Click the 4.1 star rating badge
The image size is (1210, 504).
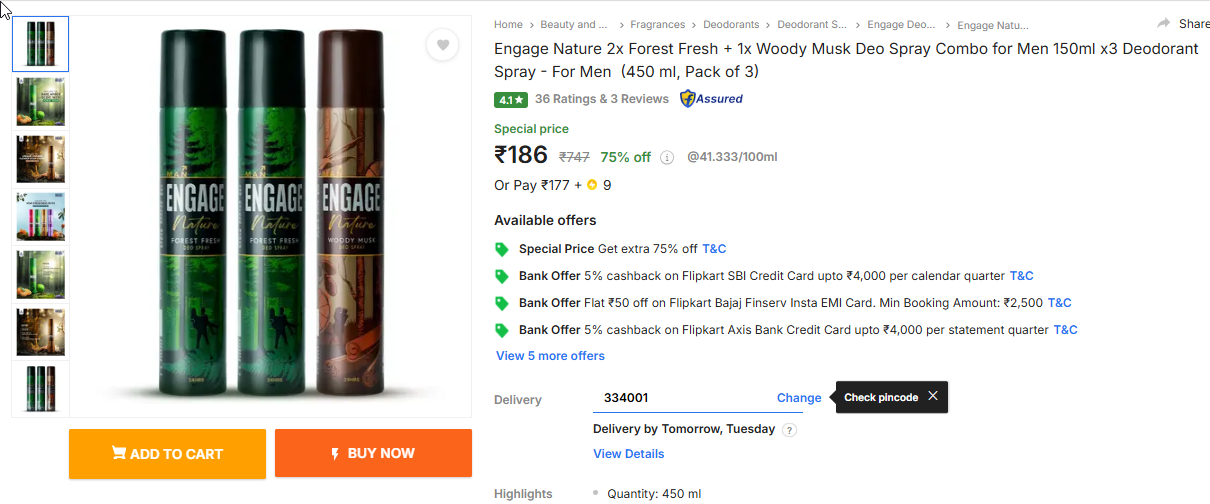(510, 100)
